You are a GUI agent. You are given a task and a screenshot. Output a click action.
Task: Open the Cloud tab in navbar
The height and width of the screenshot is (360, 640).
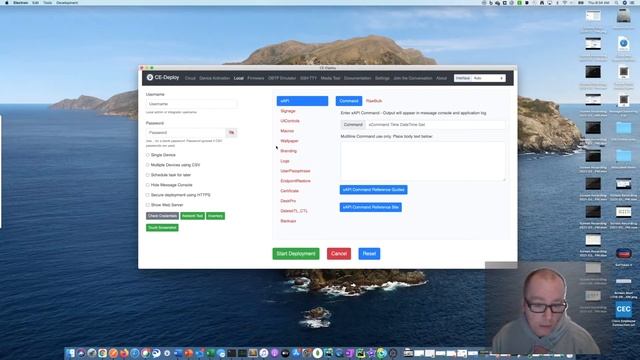(x=190, y=78)
